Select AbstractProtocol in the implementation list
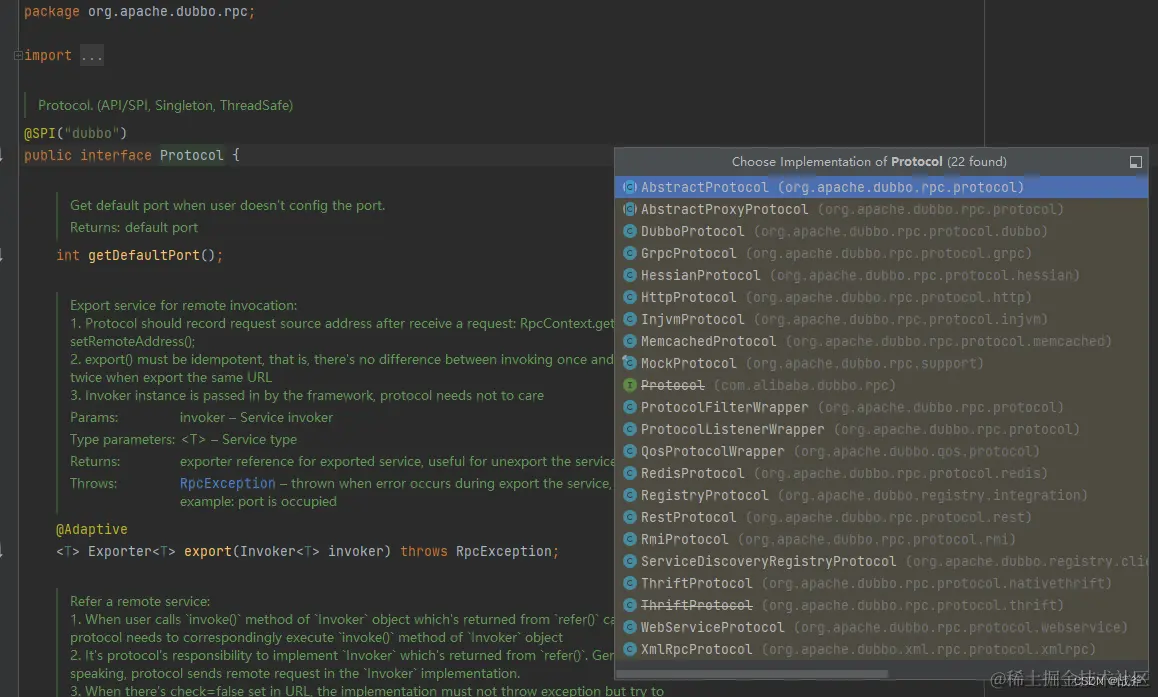Viewport: 1158px width, 697px height. tap(881, 187)
